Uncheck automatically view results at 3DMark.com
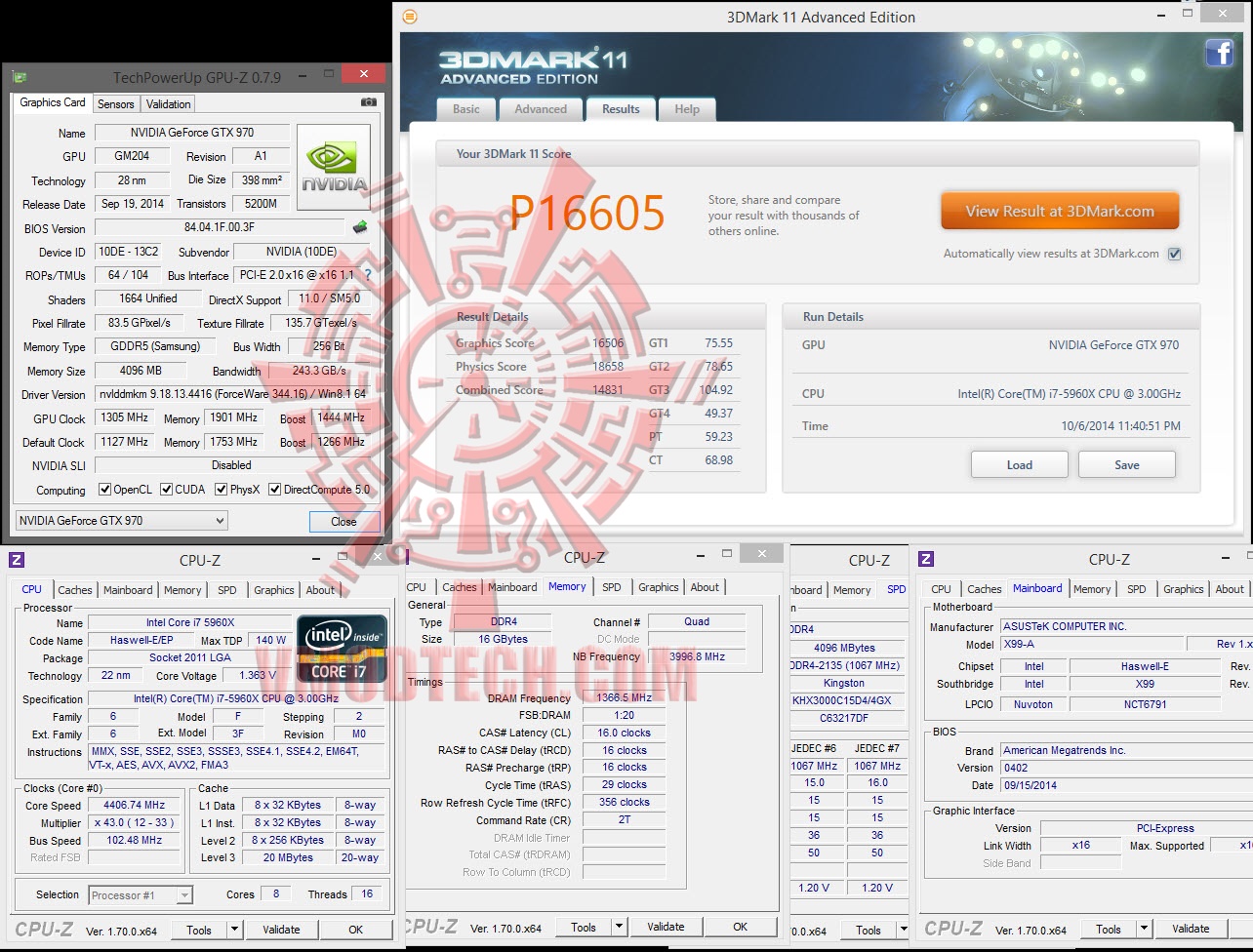Image resolution: width=1253 pixels, height=952 pixels. pyautogui.click(x=1175, y=254)
